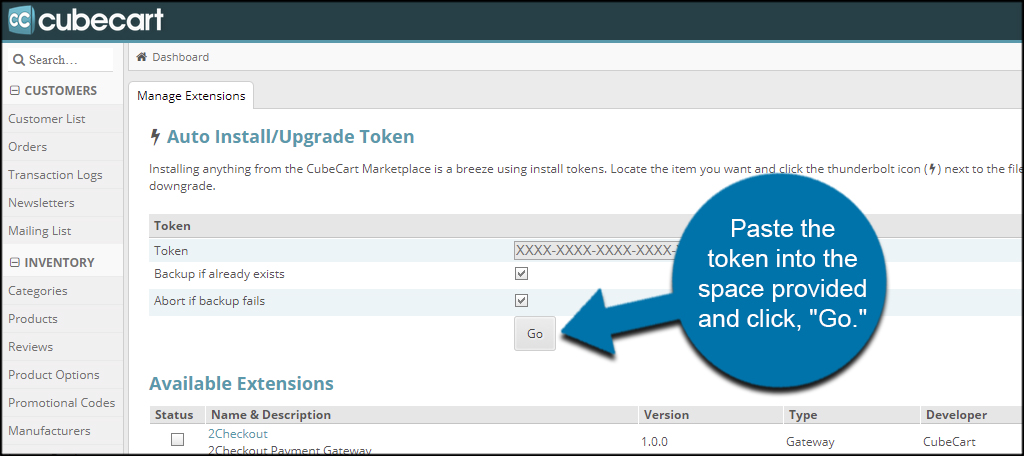1024x456 pixels.
Task: Open Reviews in sidebar
Action: [31, 347]
